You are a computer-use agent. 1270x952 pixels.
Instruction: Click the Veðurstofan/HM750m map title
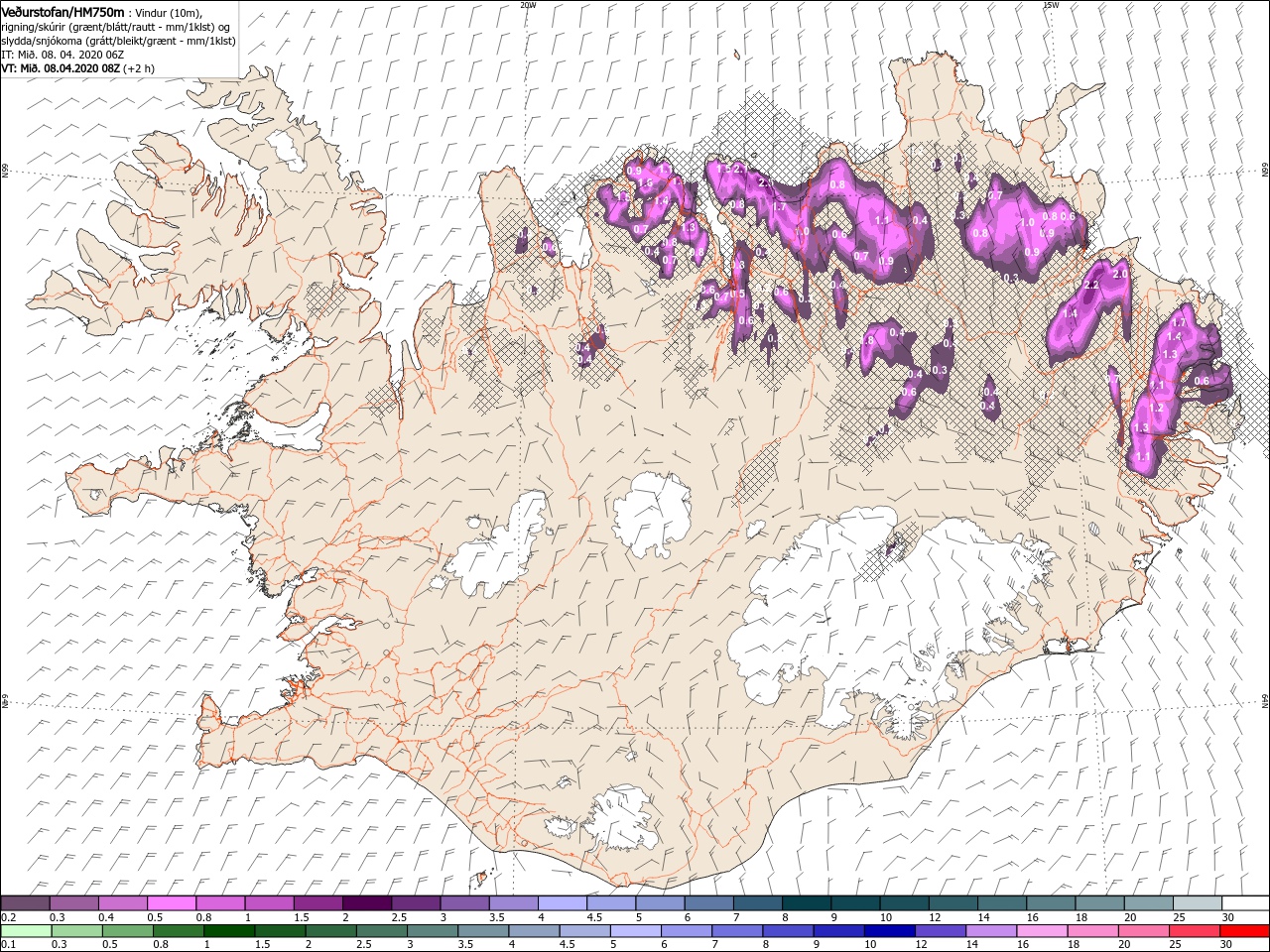(63, 11)
